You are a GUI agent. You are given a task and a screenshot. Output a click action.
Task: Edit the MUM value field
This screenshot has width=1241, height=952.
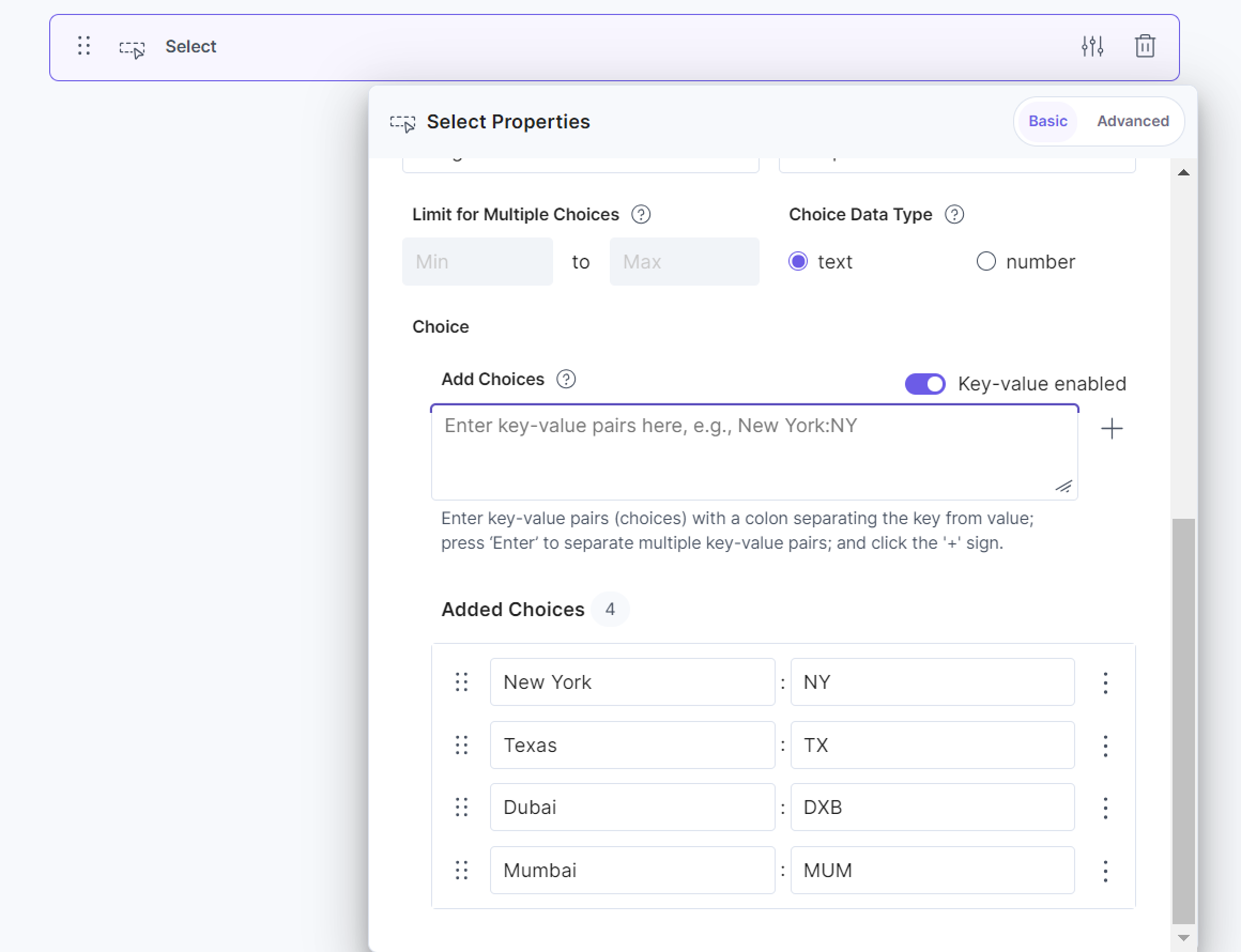[932, 870]
